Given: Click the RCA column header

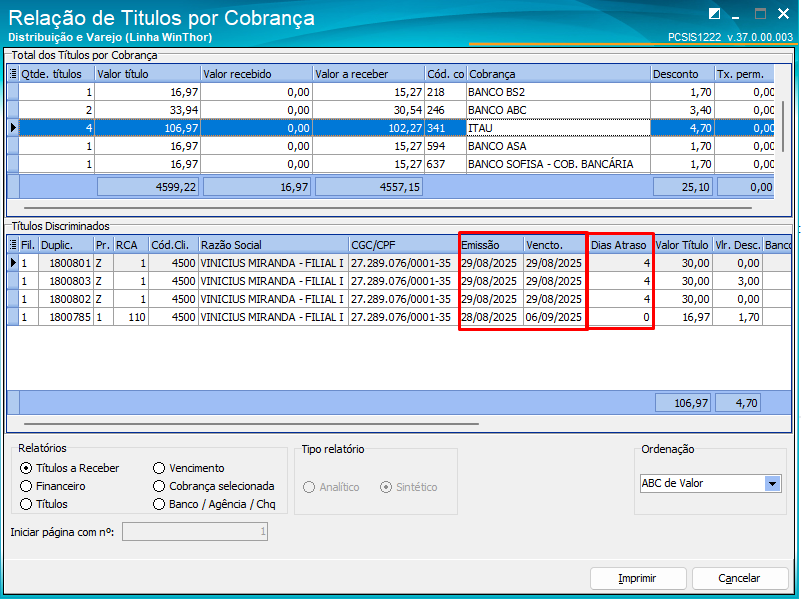Looking at the screenshot, I should click(x=131, y=245).
